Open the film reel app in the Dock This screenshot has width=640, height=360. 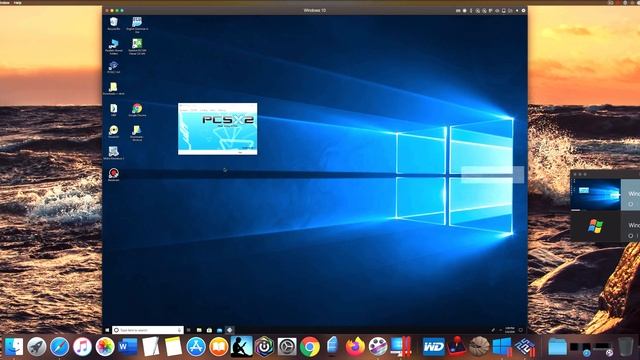(x=378, y=347)
